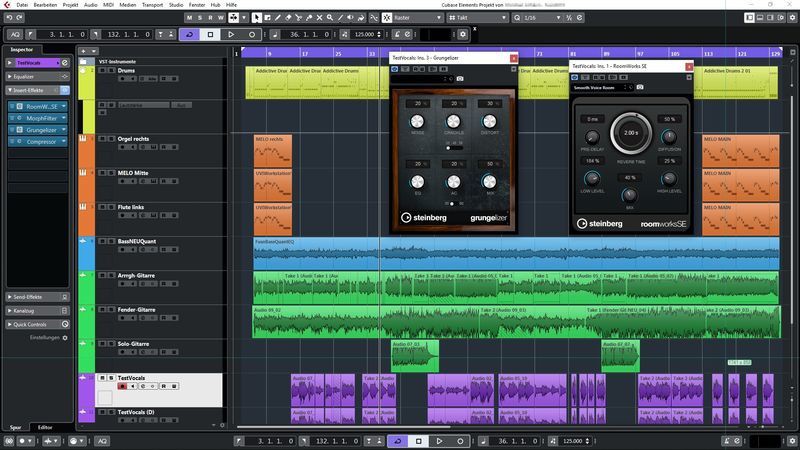The image size is (800, 450).
Task: Click the add track plus button
Action: (x=83, y=50)
